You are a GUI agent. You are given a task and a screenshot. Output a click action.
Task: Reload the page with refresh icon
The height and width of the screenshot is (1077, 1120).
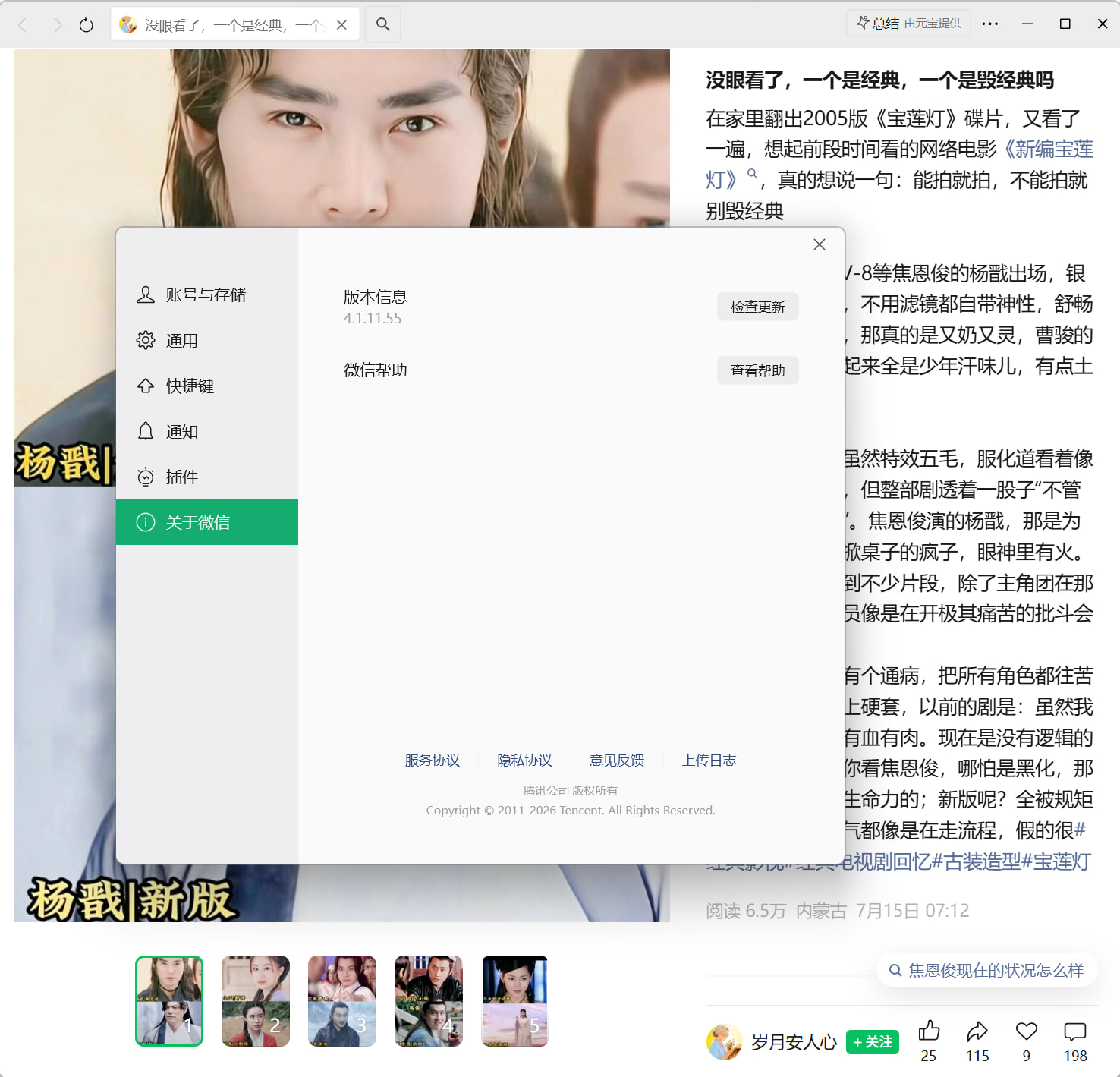(x=87, y=25)
